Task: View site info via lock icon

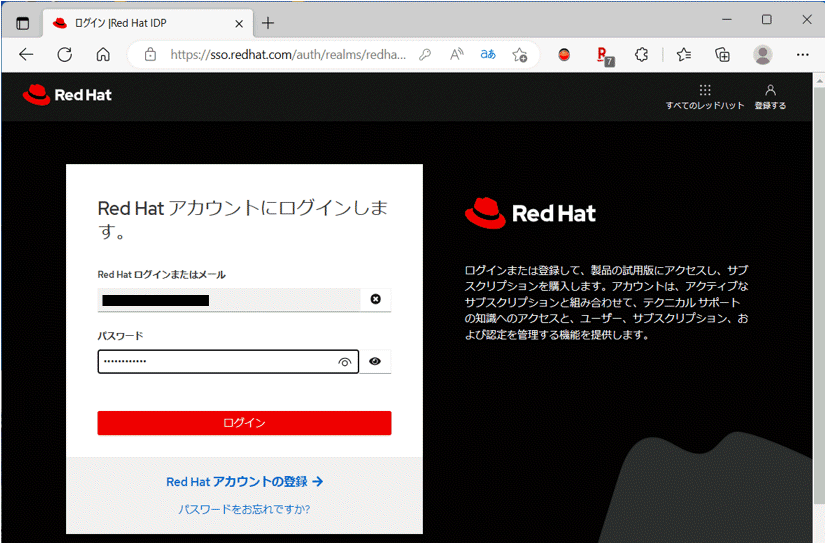Action: [x=150, y=54]
